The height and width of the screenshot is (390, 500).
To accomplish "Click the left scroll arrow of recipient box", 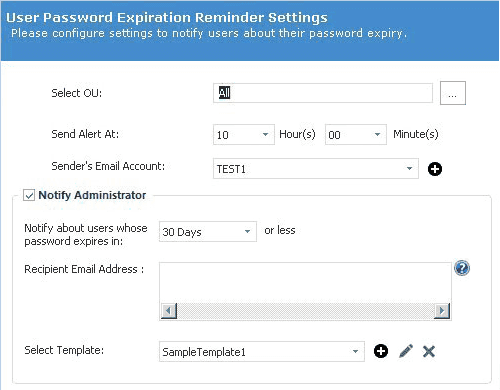I will [x=169, y=311].
